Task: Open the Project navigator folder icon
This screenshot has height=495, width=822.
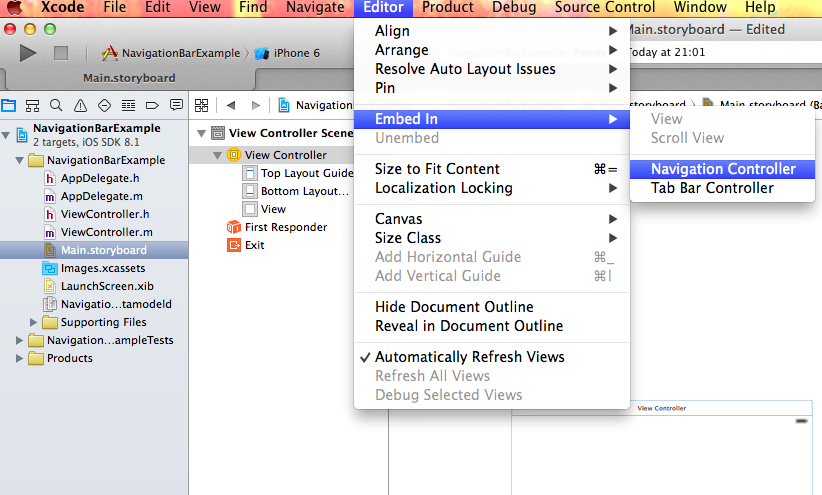Action: point(8,105)
